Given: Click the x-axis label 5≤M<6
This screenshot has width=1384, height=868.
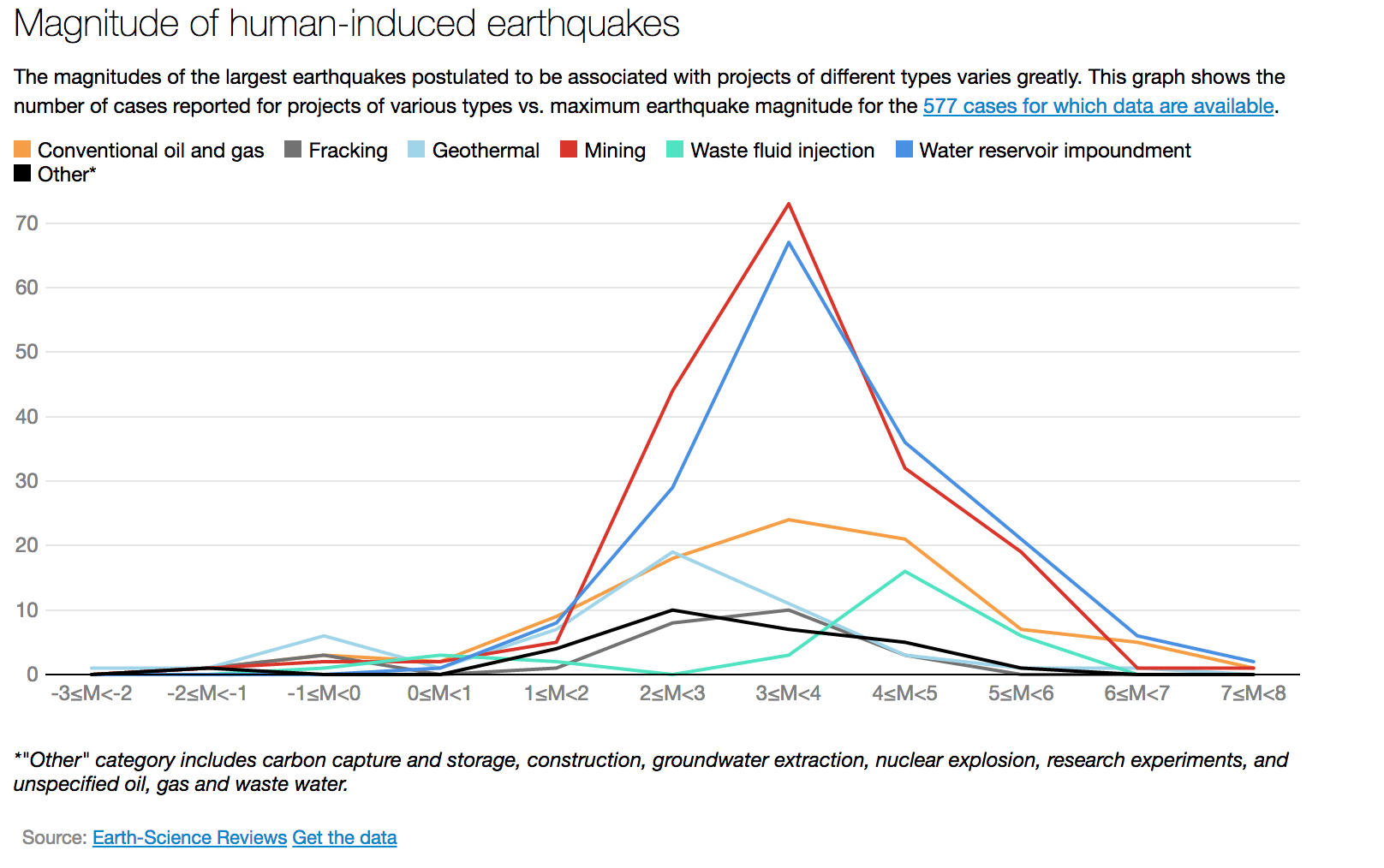Looking at the screenshot, I should tap(1021, 693).
